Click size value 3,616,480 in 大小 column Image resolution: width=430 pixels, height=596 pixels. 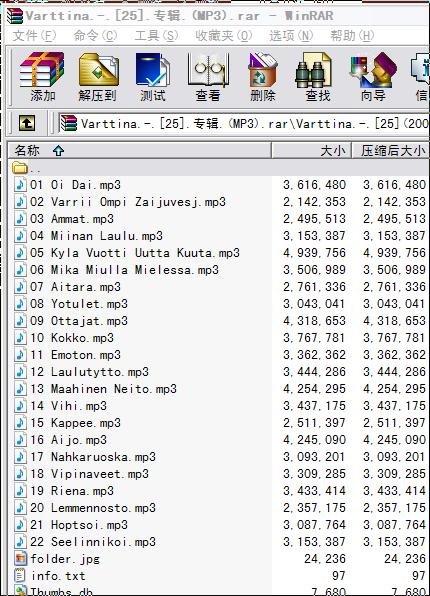click(314, 185)
